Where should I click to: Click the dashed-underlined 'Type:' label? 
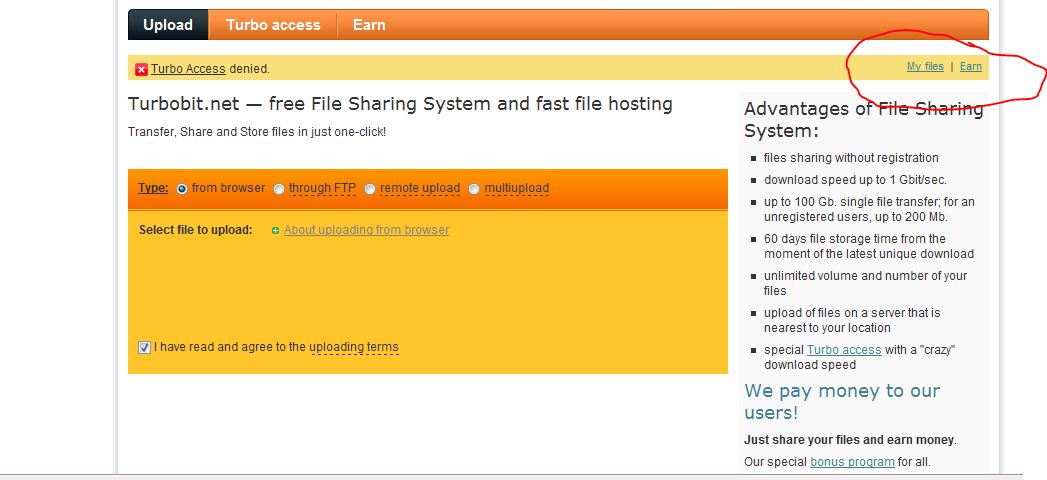(x=153, y=188)
